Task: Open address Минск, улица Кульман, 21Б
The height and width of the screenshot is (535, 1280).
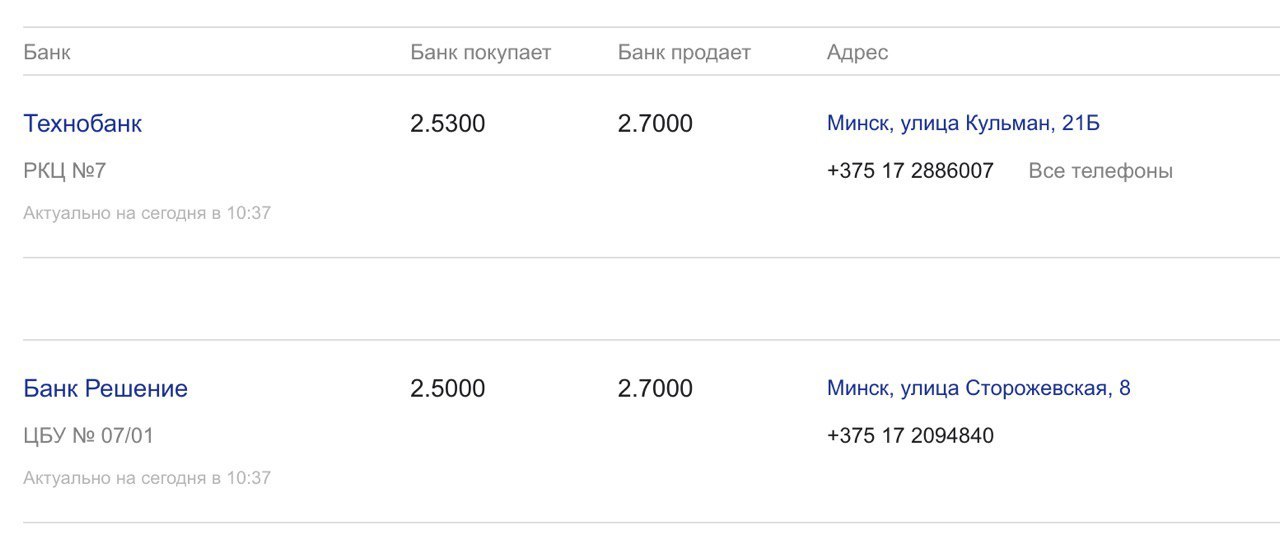Action: 963,124
